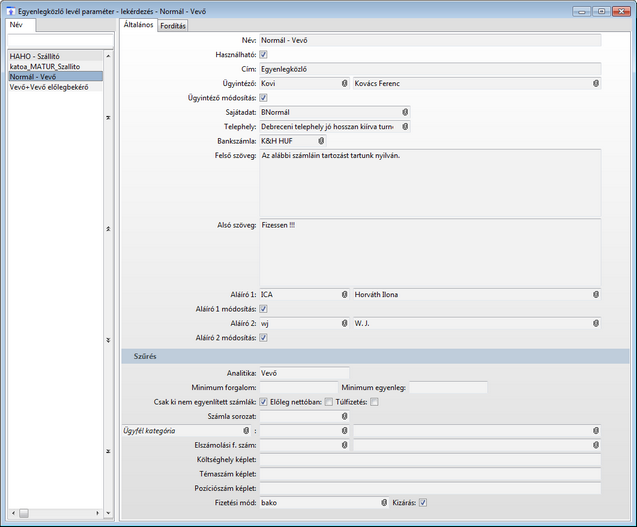The width and height of the screenshot is (637, 527).
Task: Click the page-up double arrow in the list
Action: pyautogui.click(x=108, y=229)
